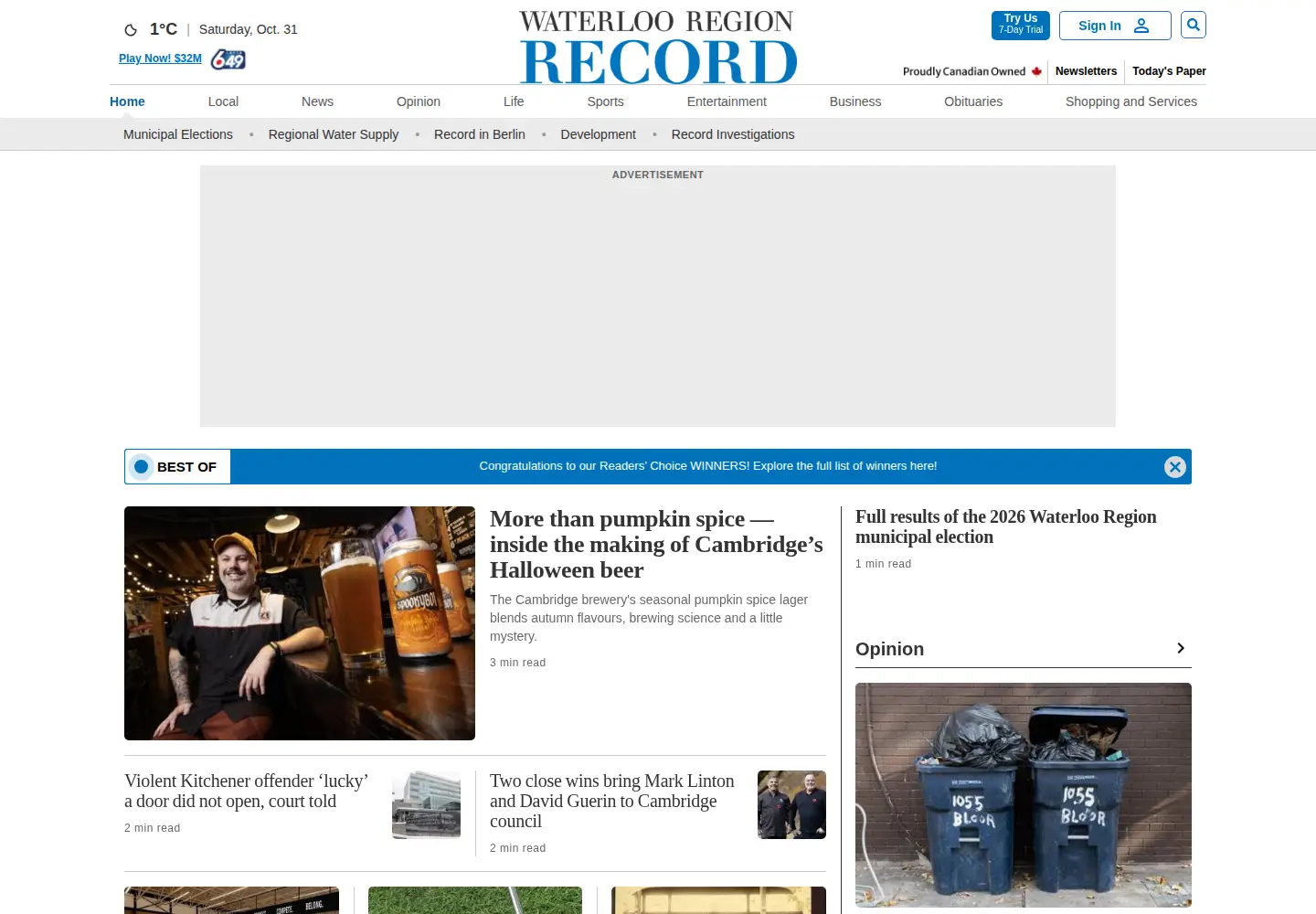This screenshot has height=914, width=1316.
Task: Select the Municipal Elections topic
Action: pyautogui.click(x=178, y=134)
